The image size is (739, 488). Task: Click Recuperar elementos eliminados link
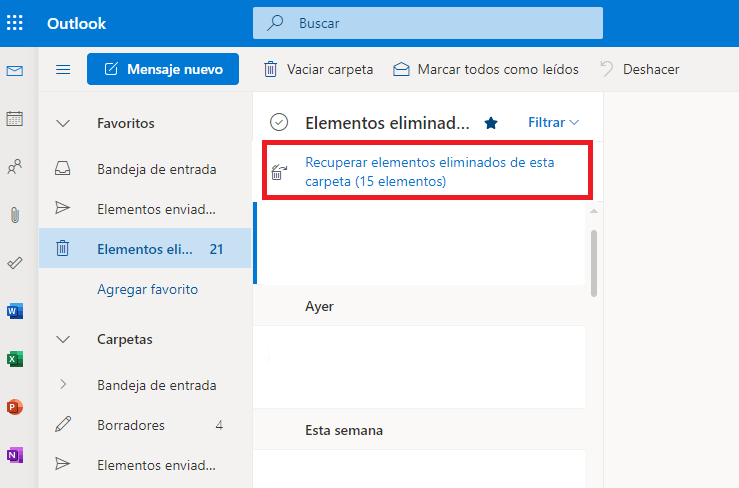pos(429,172)
